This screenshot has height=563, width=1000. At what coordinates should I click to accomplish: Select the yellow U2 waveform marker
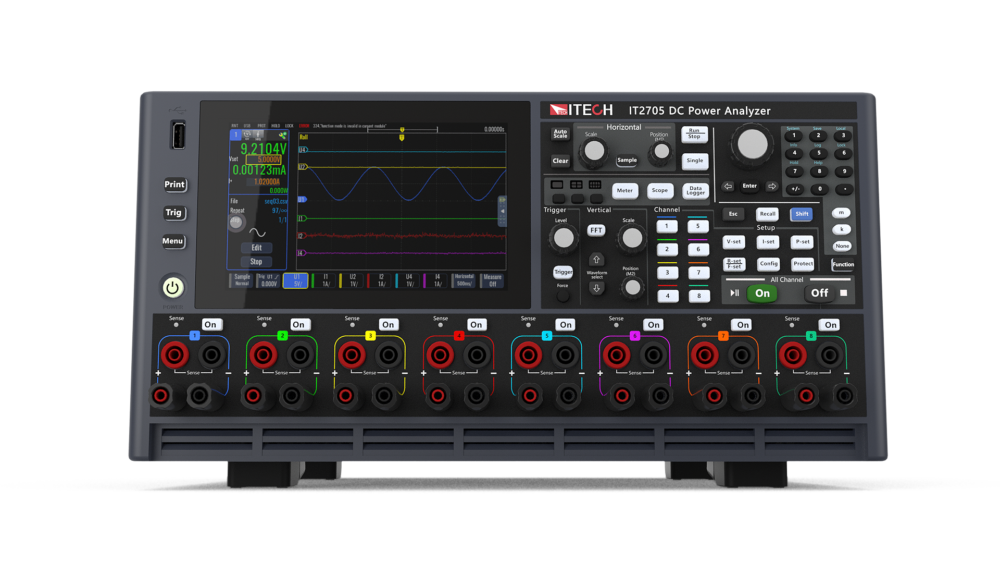click(302, 166)
